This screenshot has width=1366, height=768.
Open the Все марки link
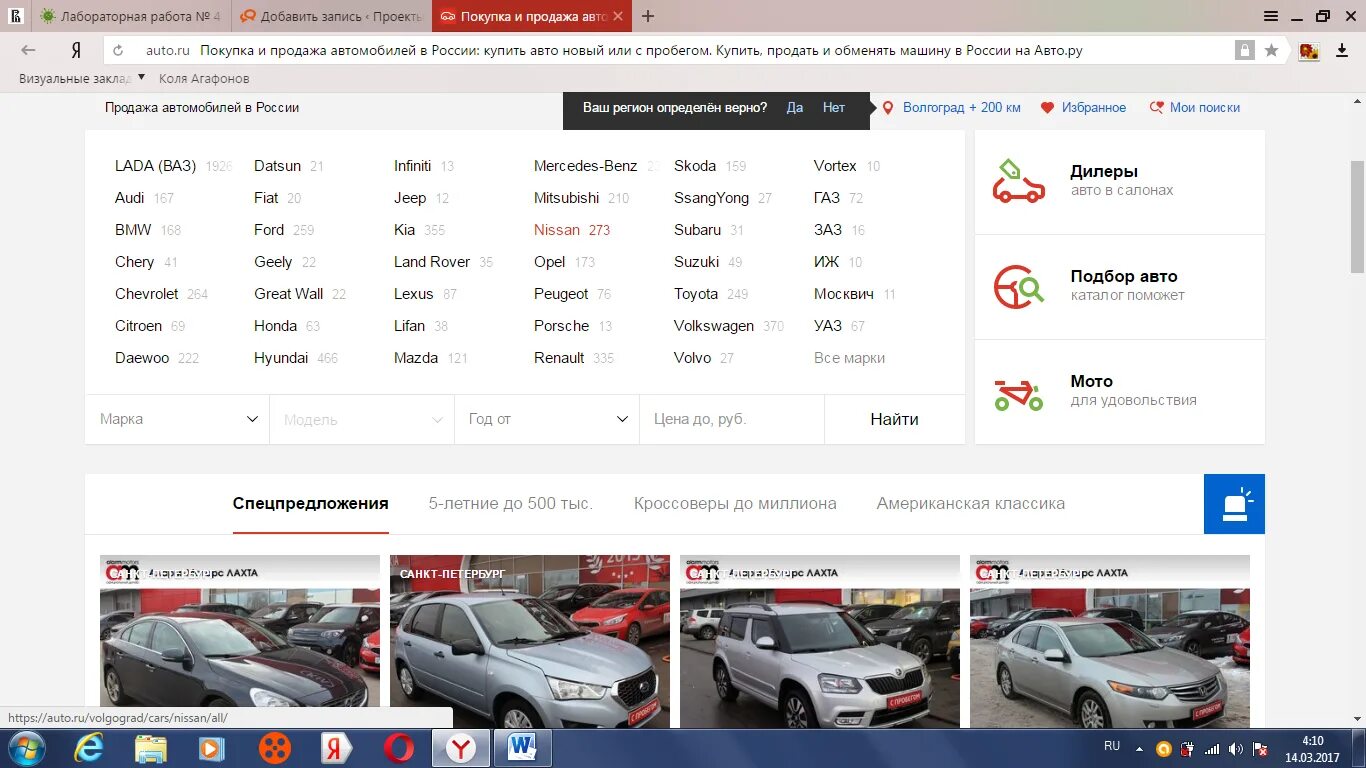[849, 358]
